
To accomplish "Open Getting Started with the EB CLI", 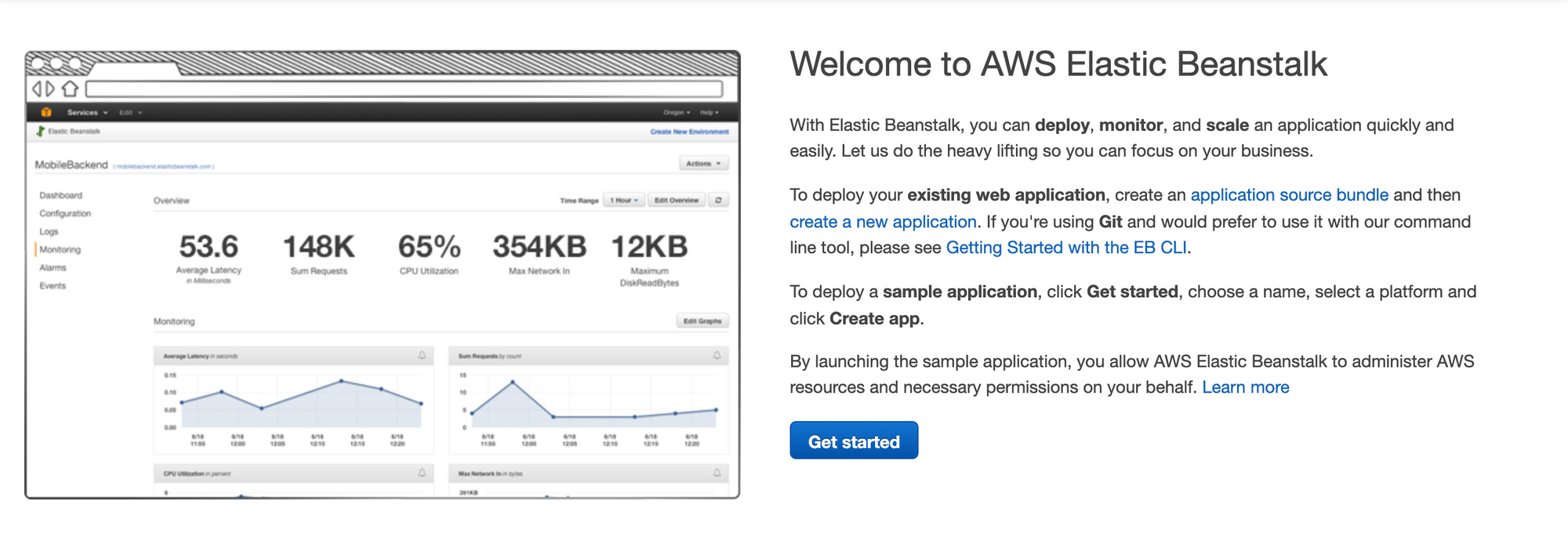I will point(1066,248).
